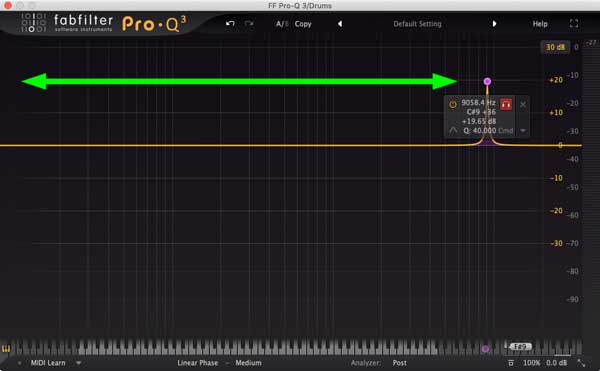Toggle the red headphones solo button

click(506, 104)
